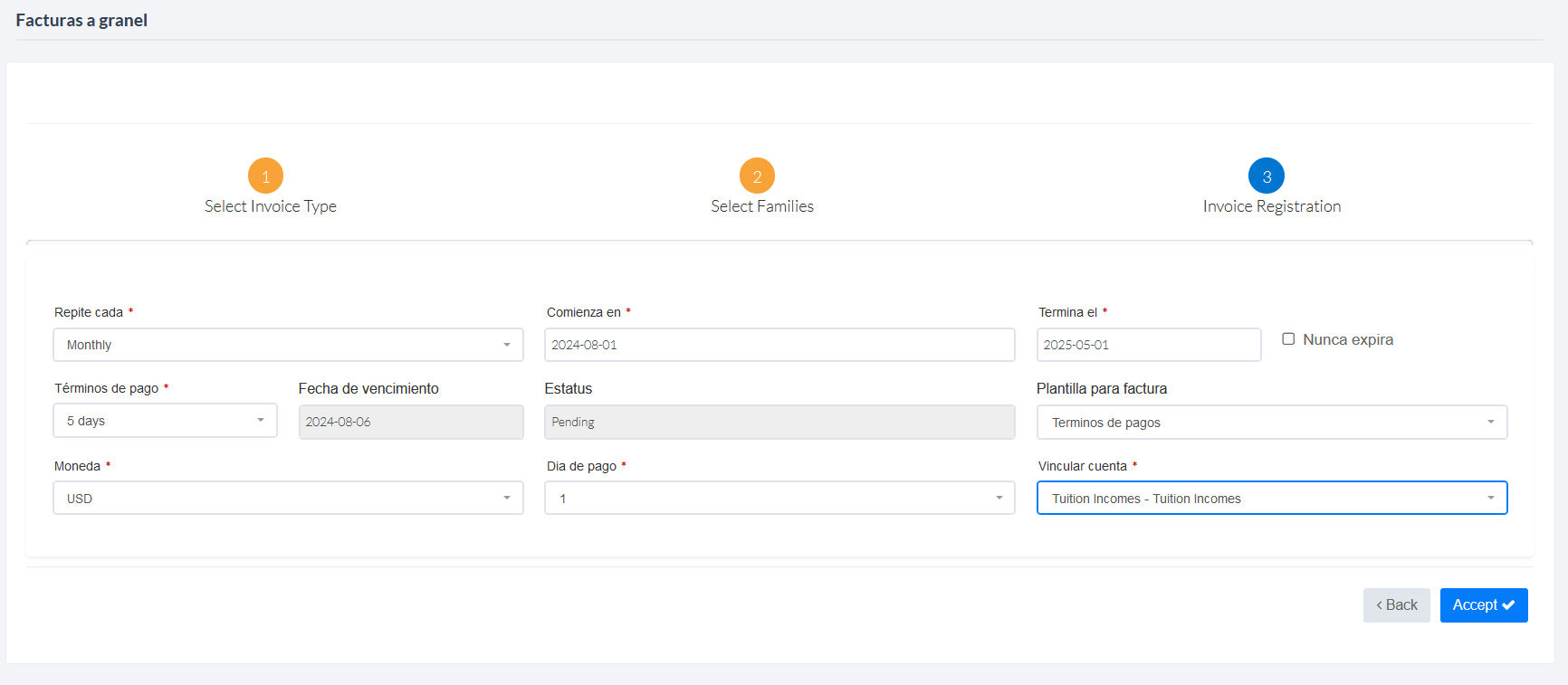Viewport: 1568px width, 685px height.
Task: Click the Facturas a granel heading
Action: click(x=81, y=20)
